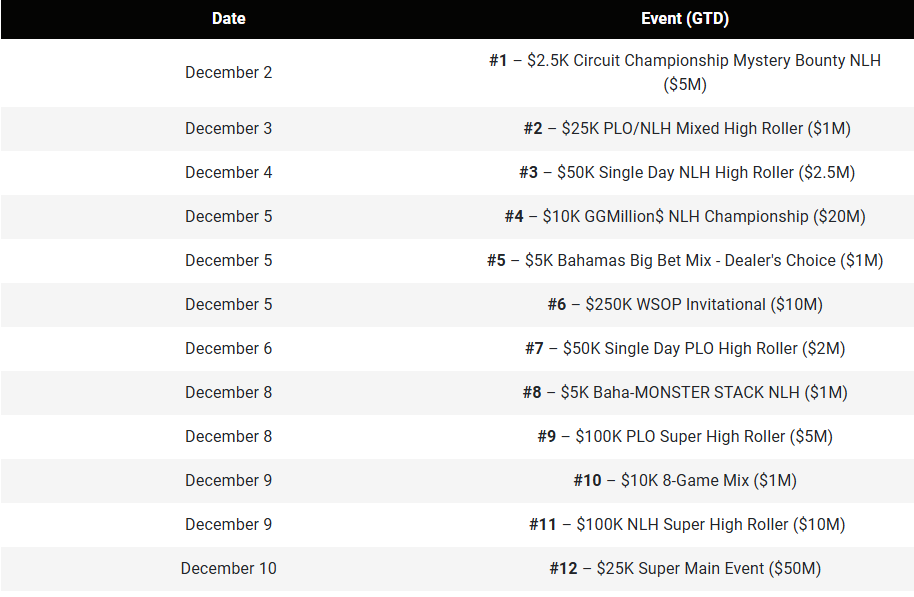
Task: Select the Bahamas Big Bet Mix Dealer's Choice event
Action: 685,260
